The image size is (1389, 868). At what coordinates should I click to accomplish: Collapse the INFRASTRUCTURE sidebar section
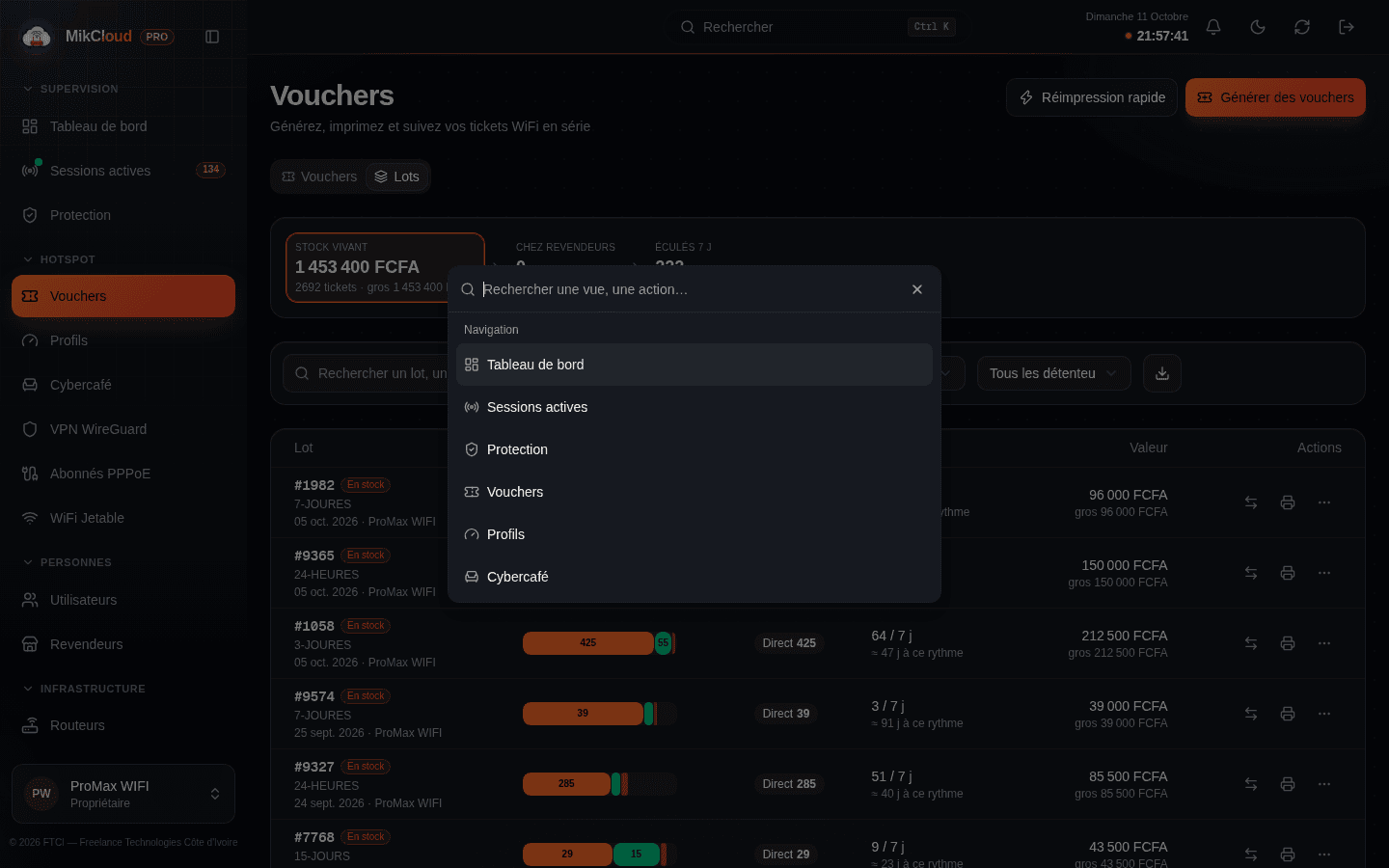[x=84, y=689]
